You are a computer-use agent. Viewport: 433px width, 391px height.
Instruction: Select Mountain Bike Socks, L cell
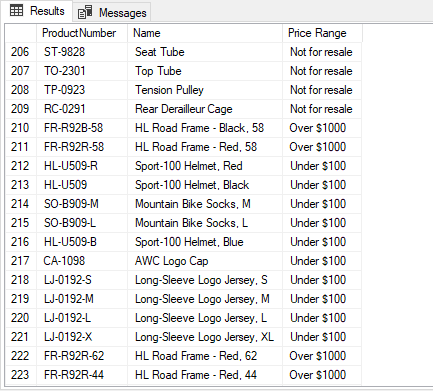click(x=205, y=223)
